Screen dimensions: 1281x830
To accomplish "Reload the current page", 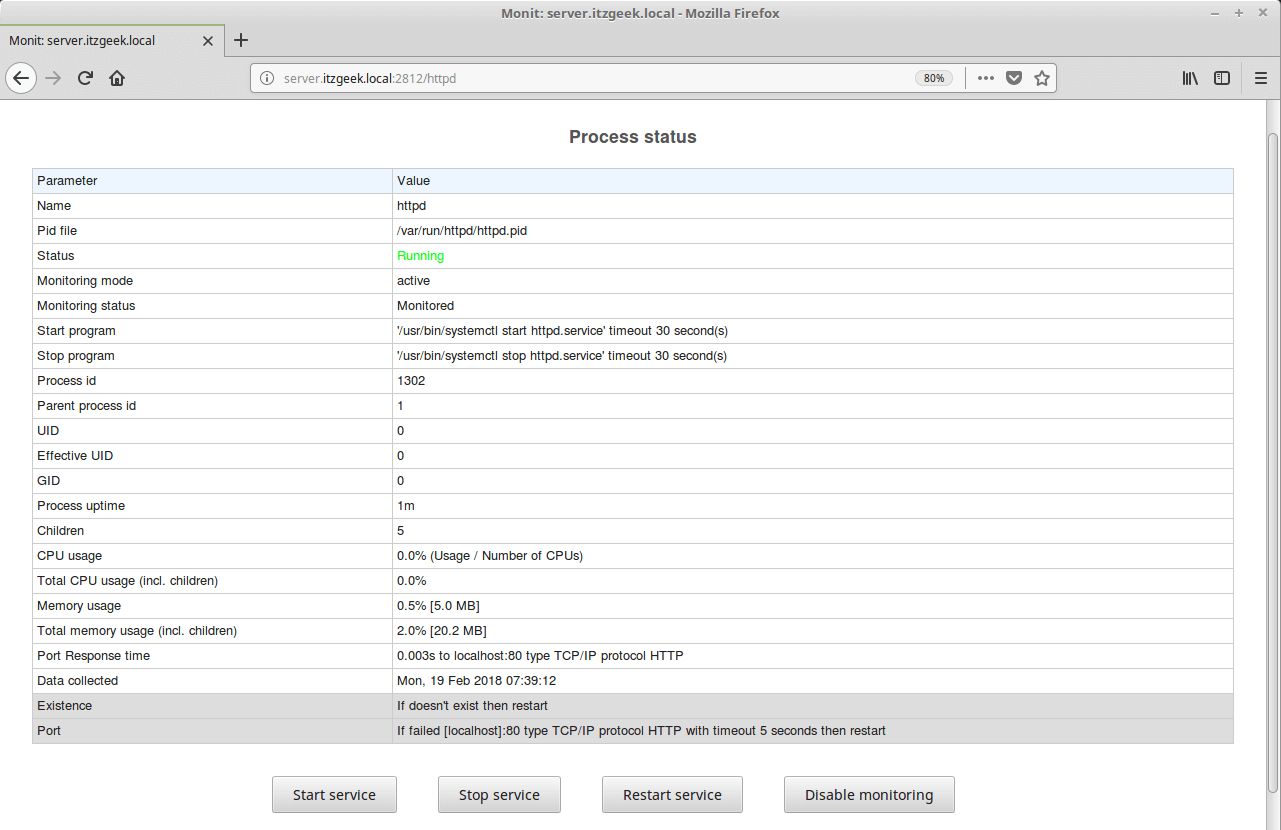I will point(85,78).
